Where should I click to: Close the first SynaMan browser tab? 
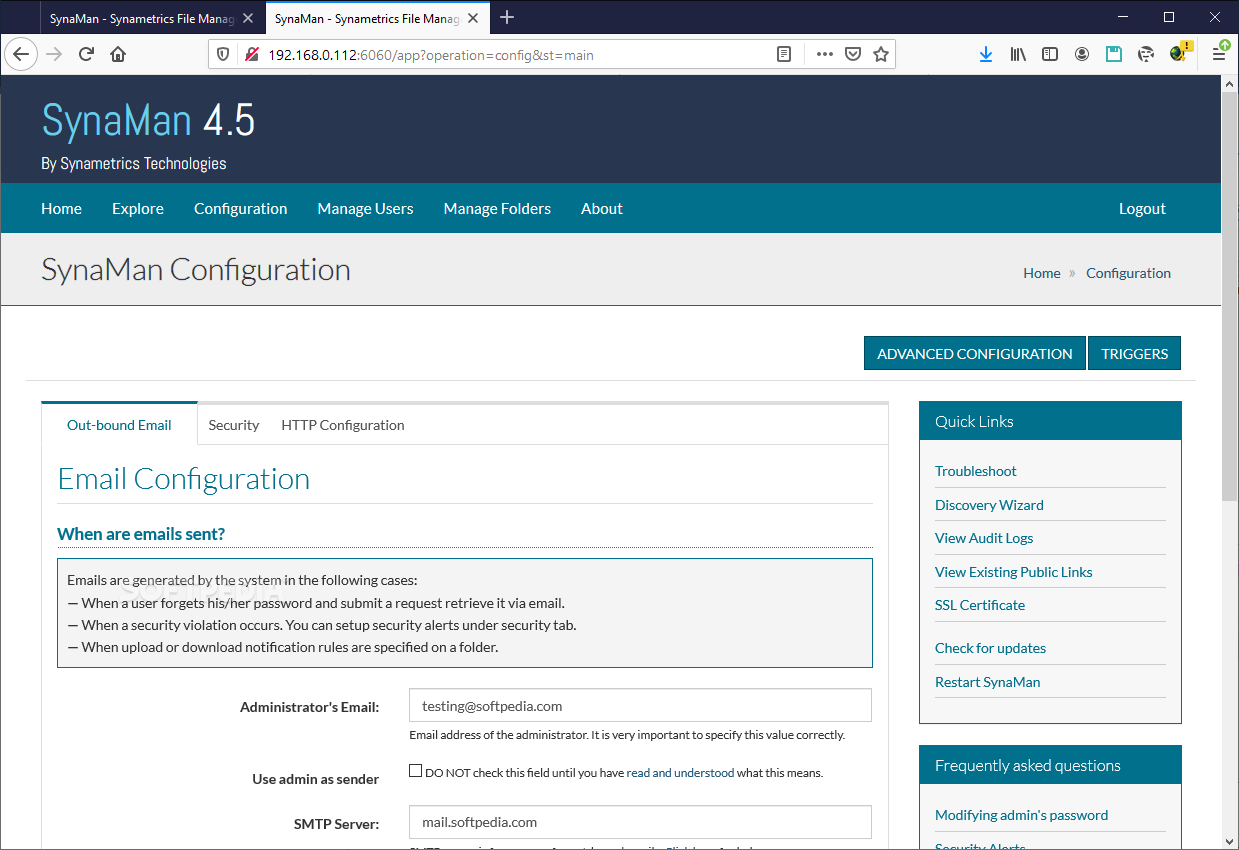click(x=249, y=18)
